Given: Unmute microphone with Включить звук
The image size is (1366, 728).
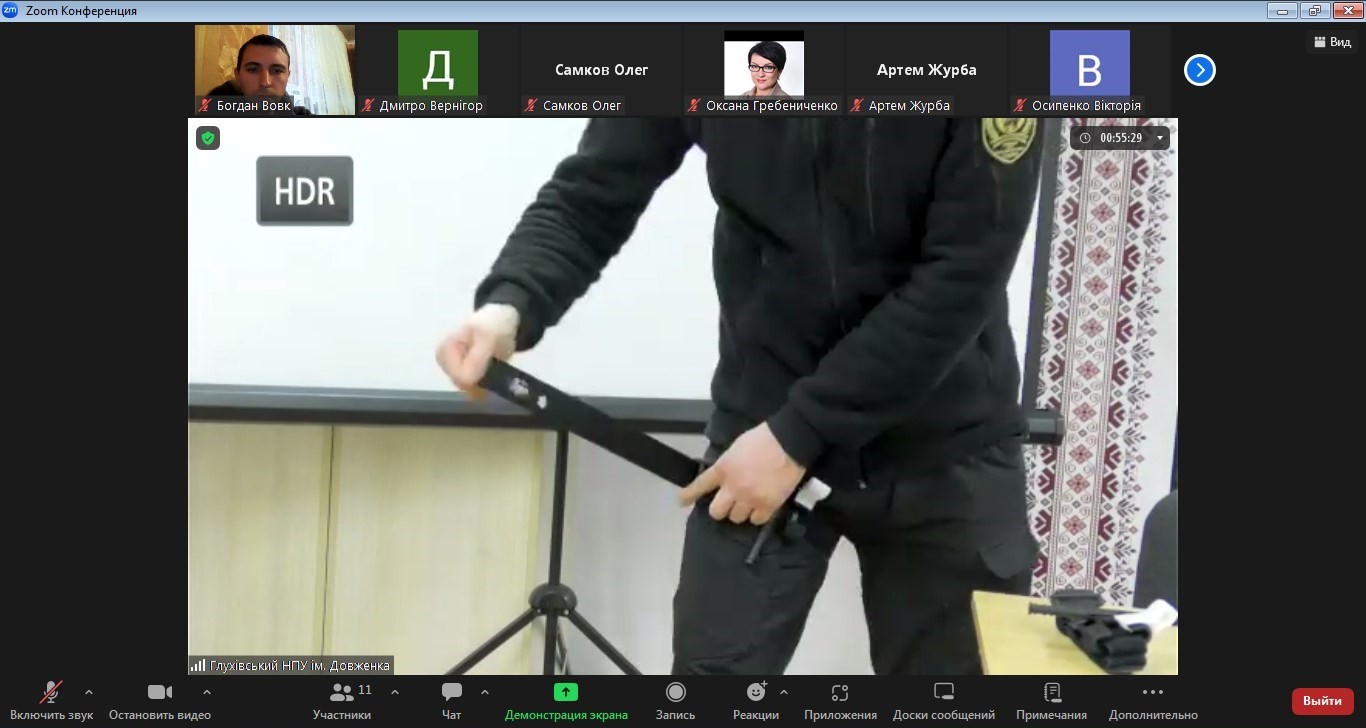Looking at the screenshot, I should click(x=51, y=700).
